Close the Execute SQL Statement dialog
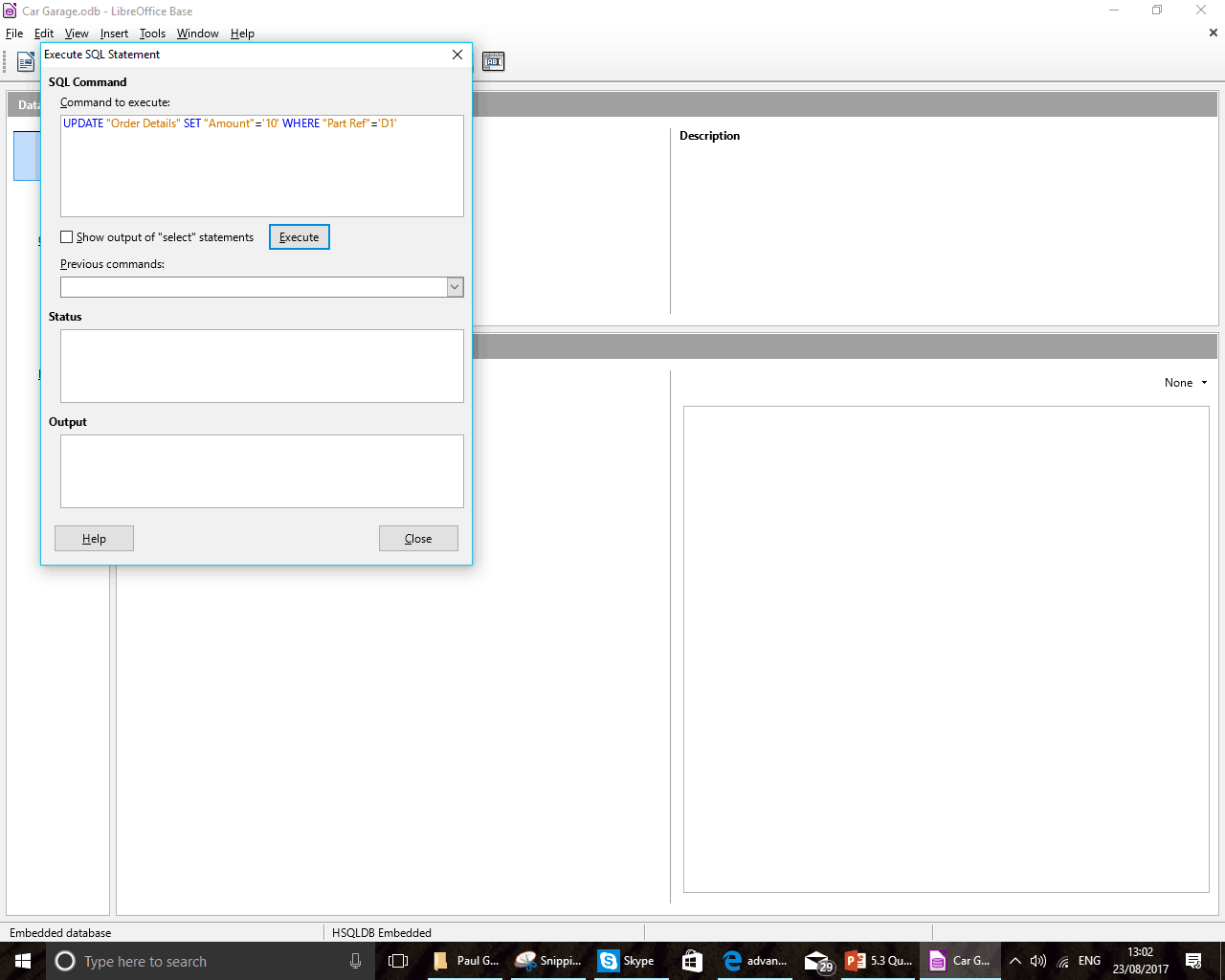This screenshot has width=1225, height=980. [x=418, y=539]
